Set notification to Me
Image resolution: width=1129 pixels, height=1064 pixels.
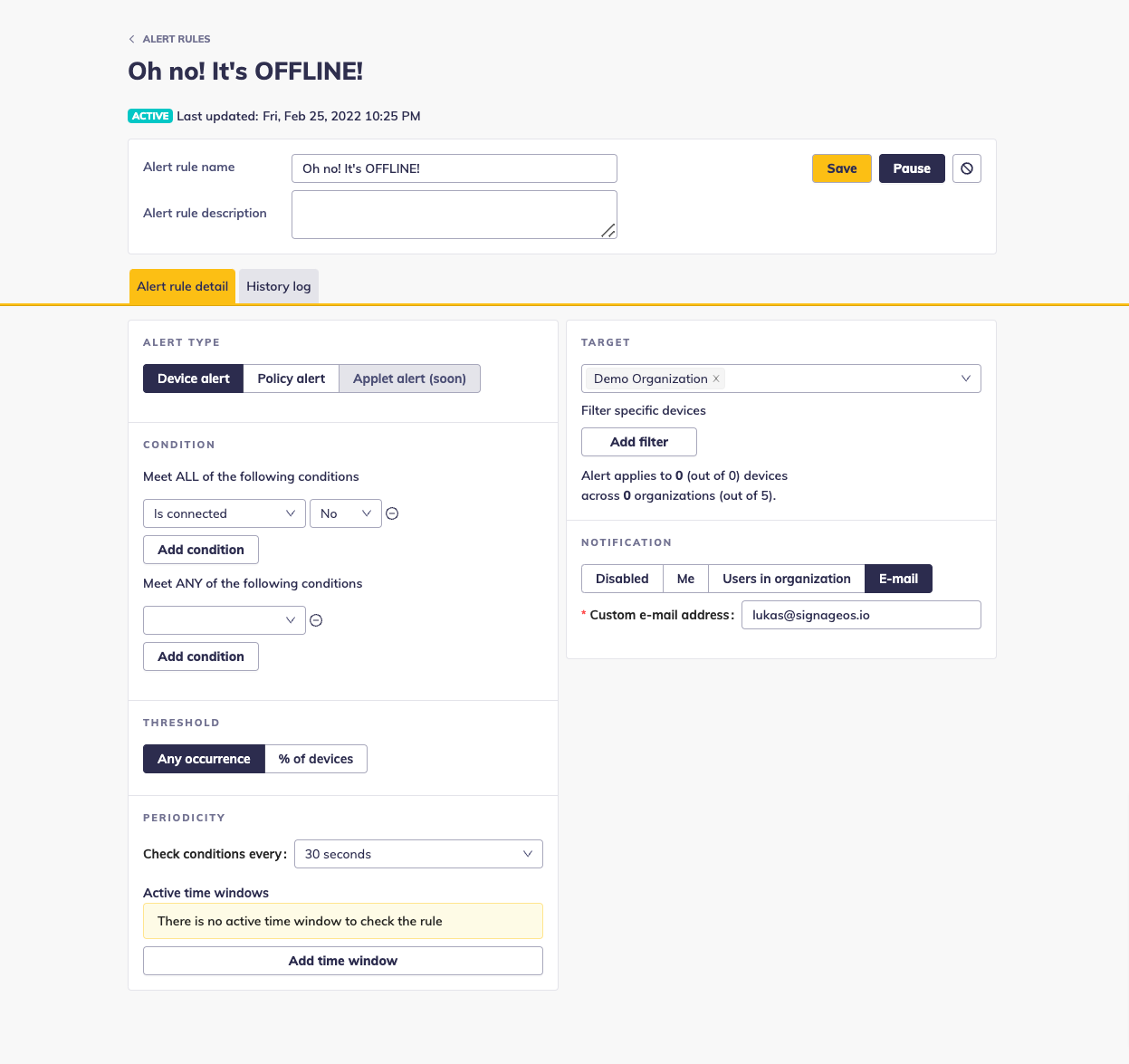(685, 579)
